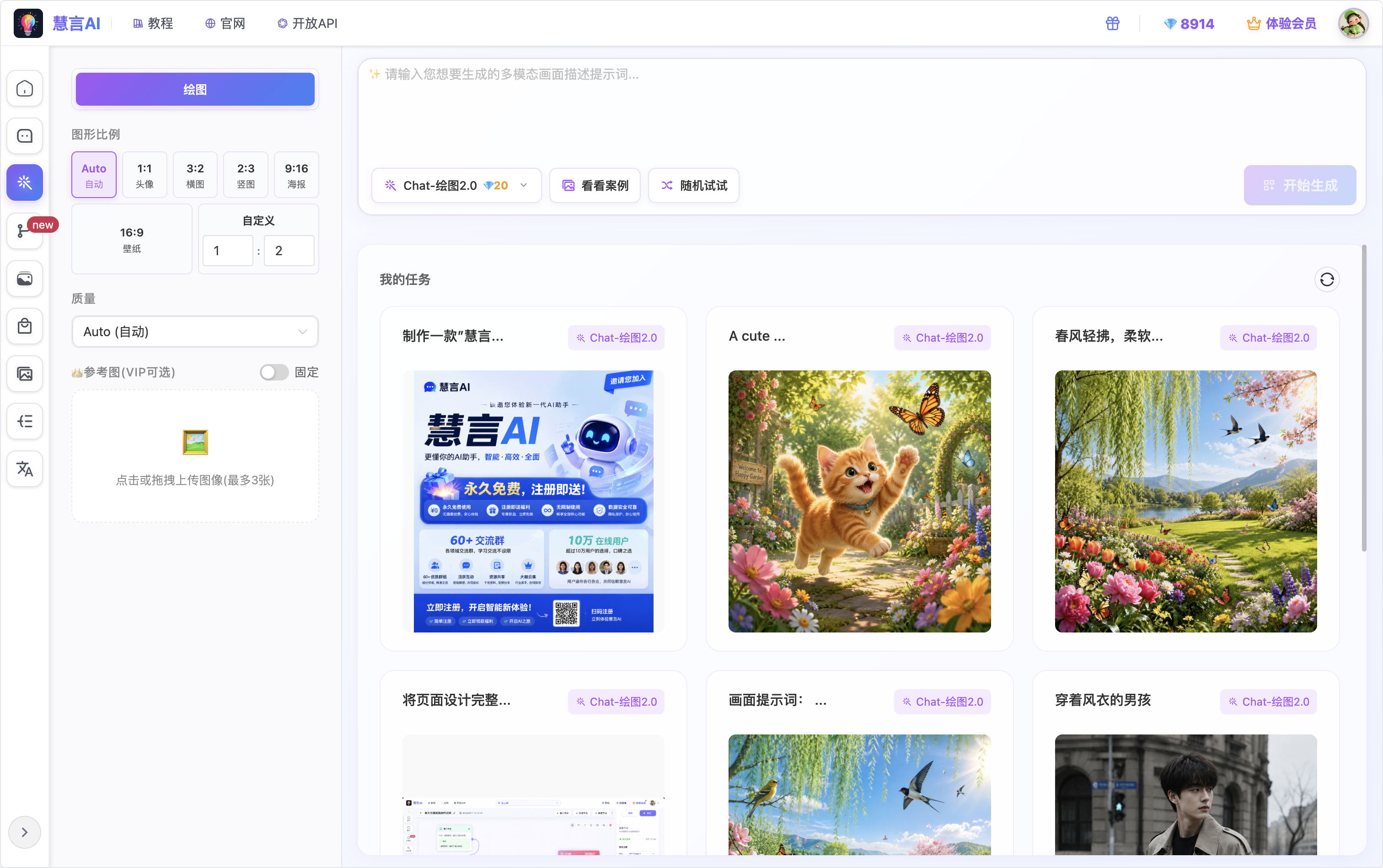Select the Auto 自动 aspect ratio
Viewport: 1383px width, 868px height.
94,175
